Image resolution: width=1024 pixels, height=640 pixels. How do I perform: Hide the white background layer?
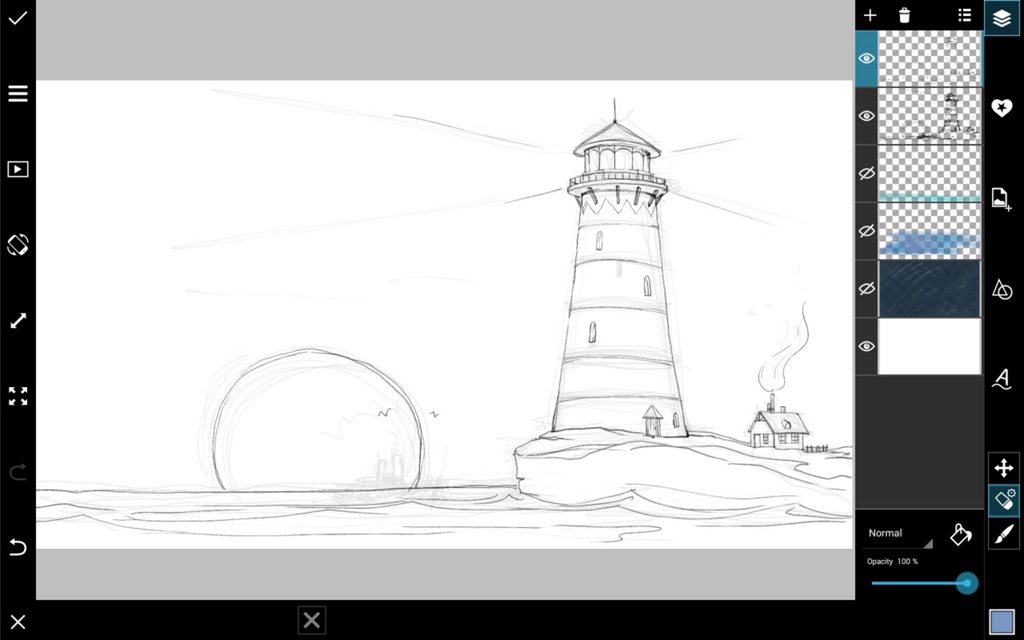coord(867,346)
